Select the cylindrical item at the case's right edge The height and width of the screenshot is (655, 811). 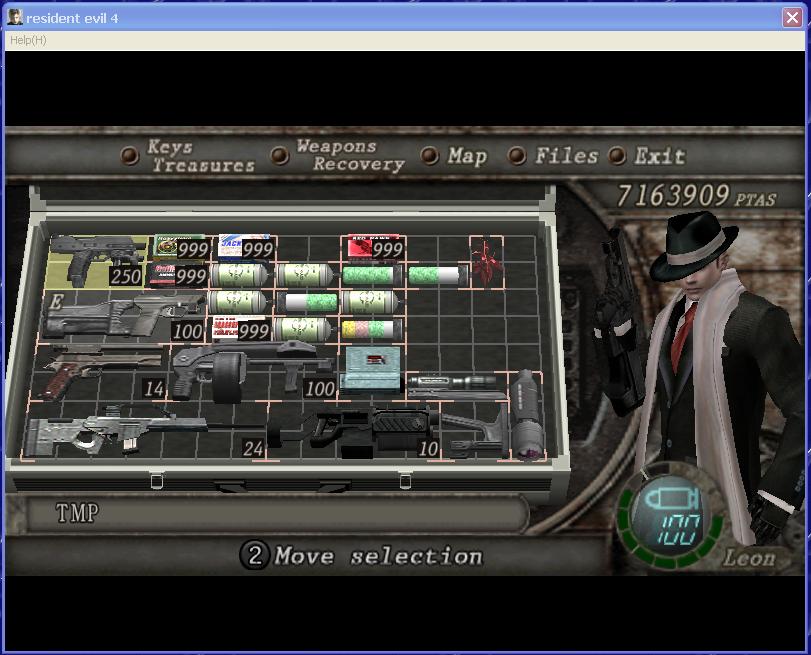[x=527, y=415]
